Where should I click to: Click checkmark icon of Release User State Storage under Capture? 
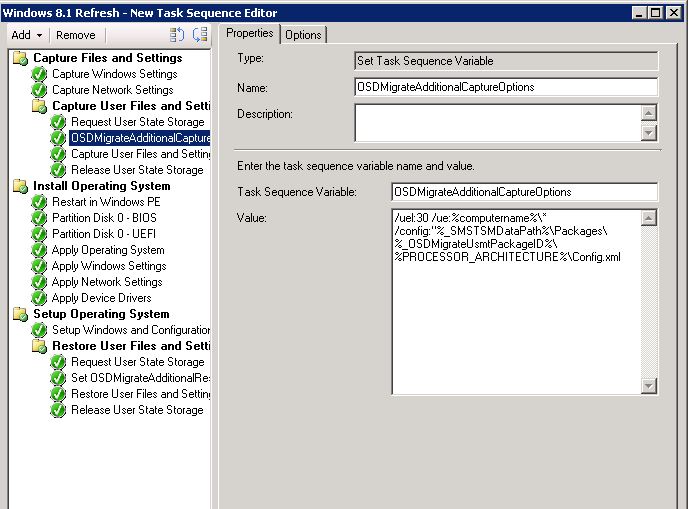(58, 170)
